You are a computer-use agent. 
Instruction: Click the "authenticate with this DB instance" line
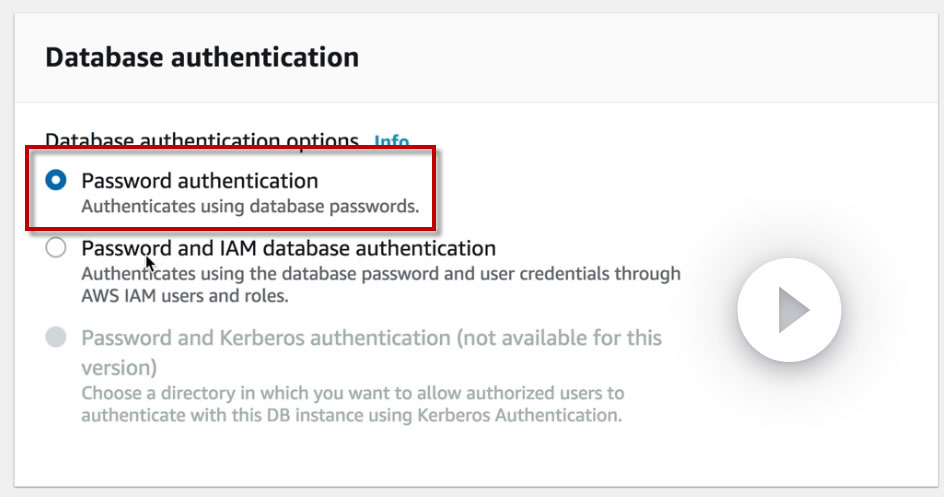point(351,415)
